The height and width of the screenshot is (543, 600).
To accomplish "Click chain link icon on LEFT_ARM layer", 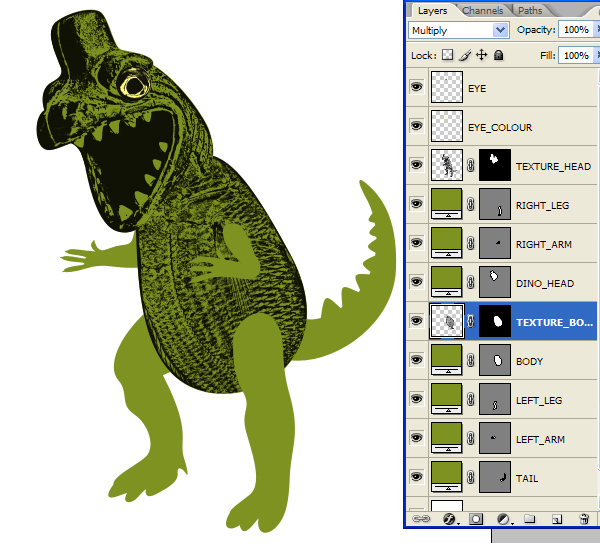I will [x=471, y=438].
